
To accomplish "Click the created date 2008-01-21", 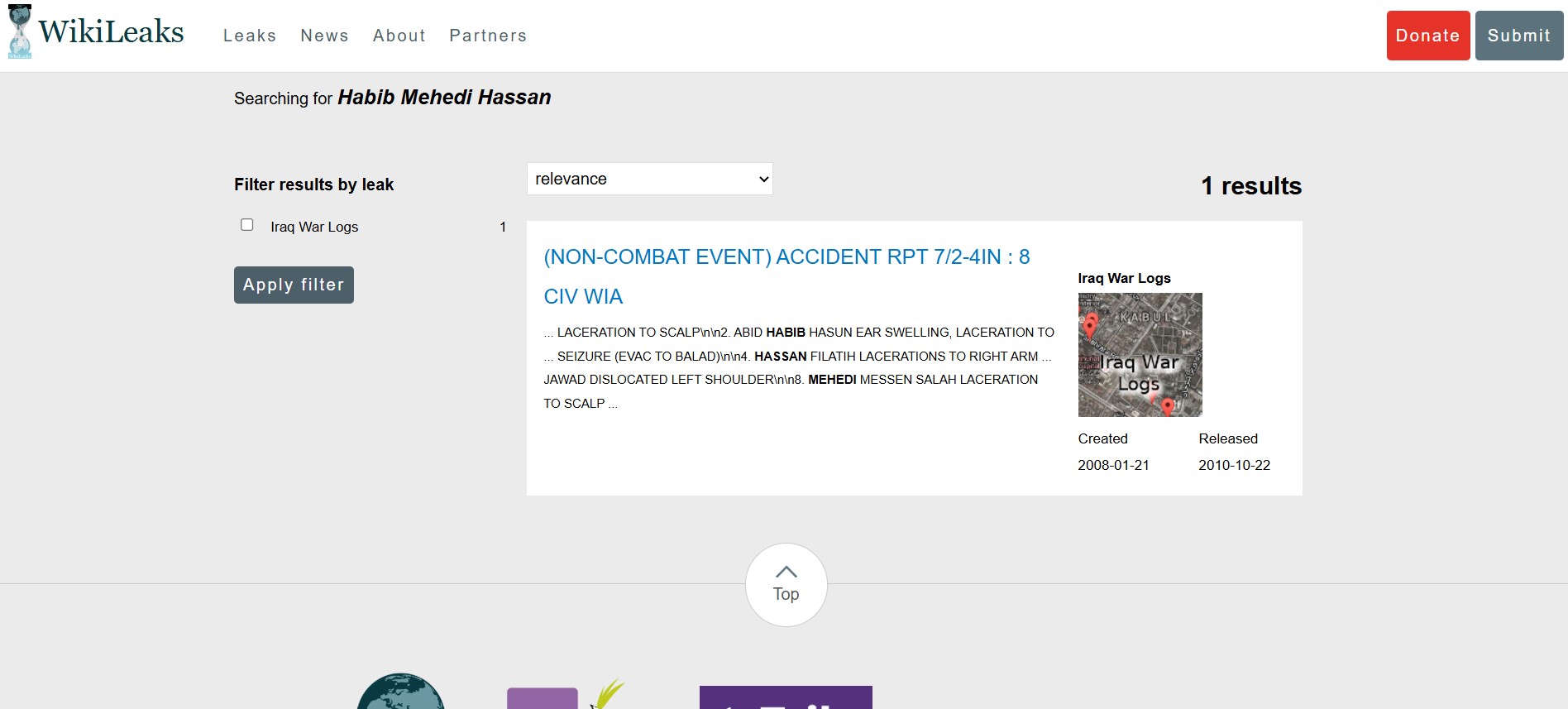I will tap(1113, 465).
